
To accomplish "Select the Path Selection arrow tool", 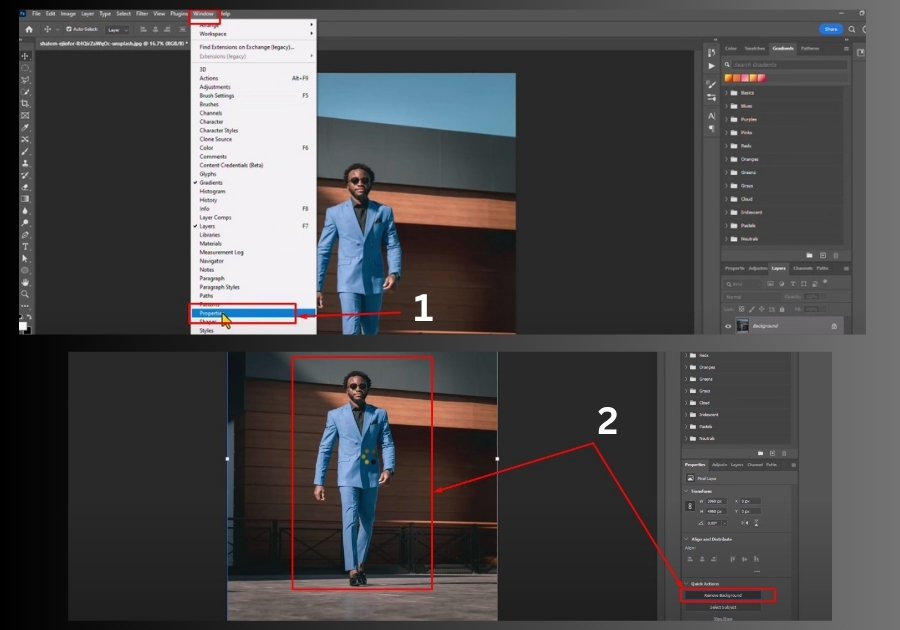I will [25, 259].
